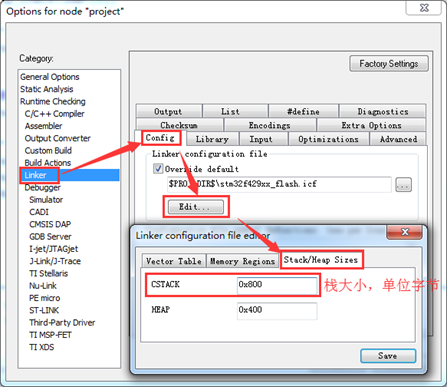This screenshot has width=447, height=387.
Task: Open the Stack/Heap Sizes tab
Action: tap(321, 260)
